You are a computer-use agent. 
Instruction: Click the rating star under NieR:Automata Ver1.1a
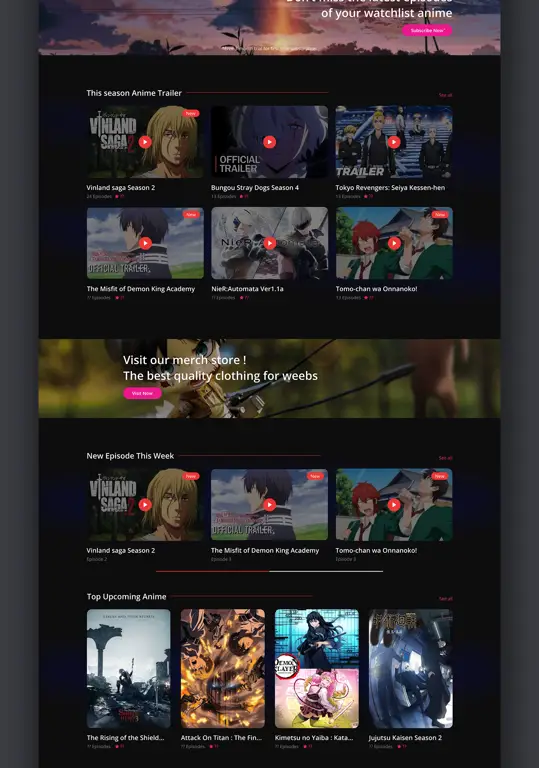(242, 297)
